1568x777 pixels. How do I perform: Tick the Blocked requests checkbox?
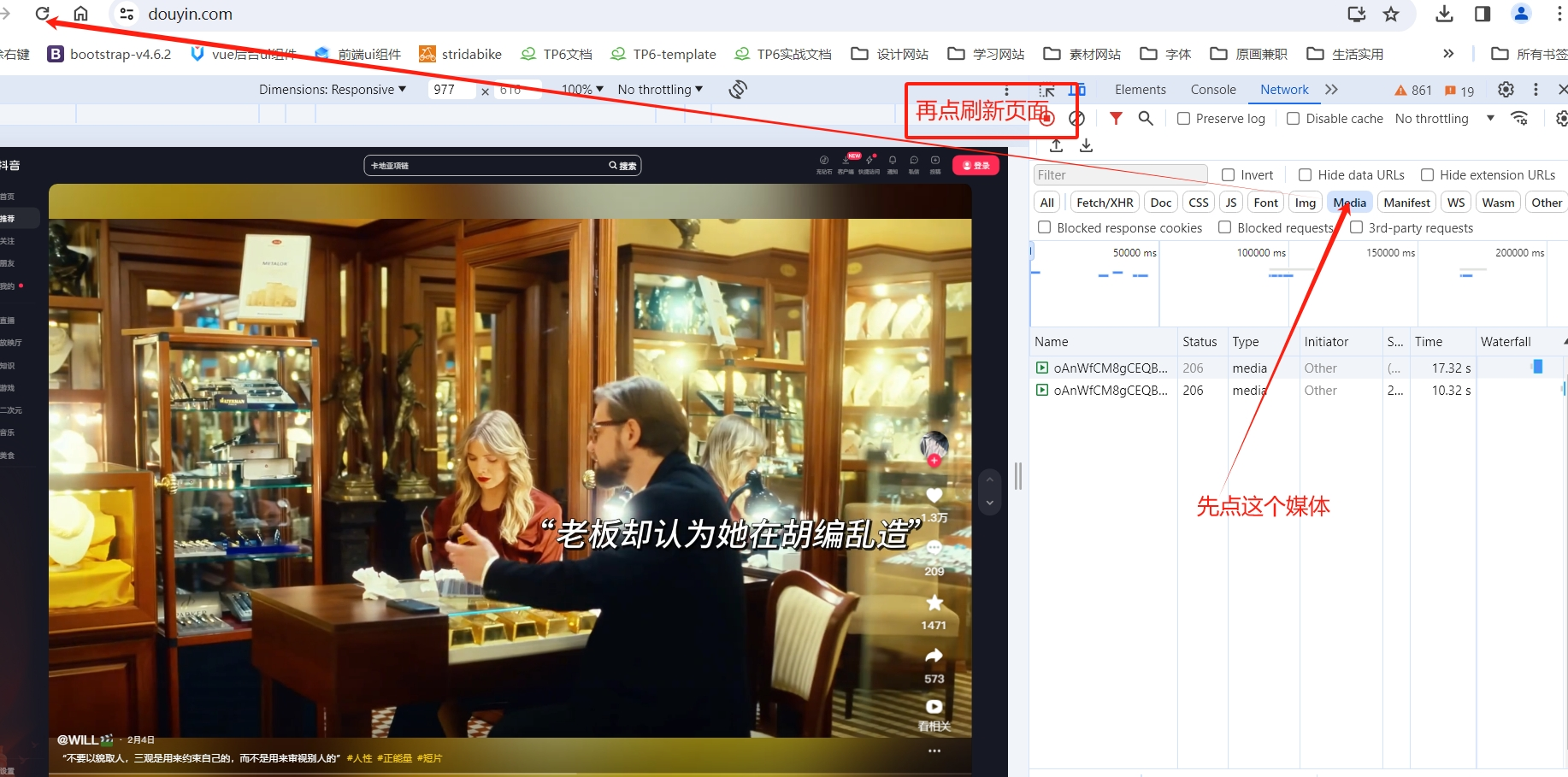(x=1224, y=227)
